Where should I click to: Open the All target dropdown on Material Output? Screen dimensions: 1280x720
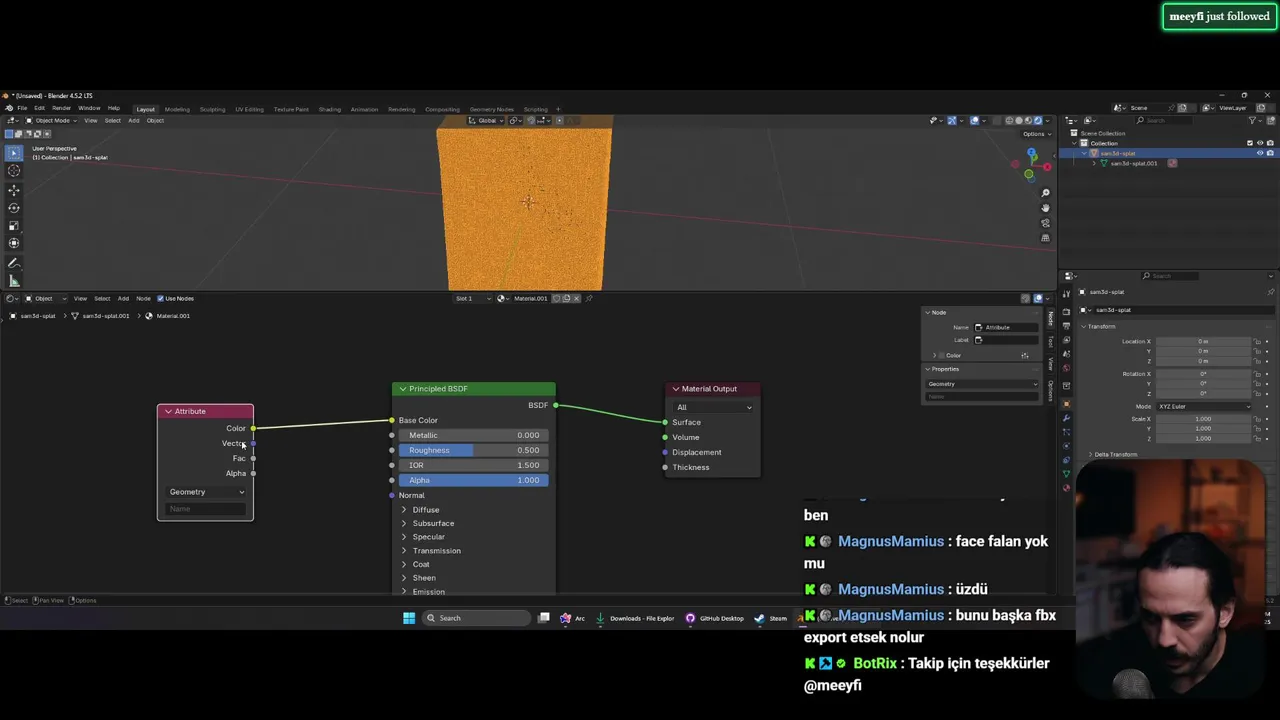[x=714, y=407]
